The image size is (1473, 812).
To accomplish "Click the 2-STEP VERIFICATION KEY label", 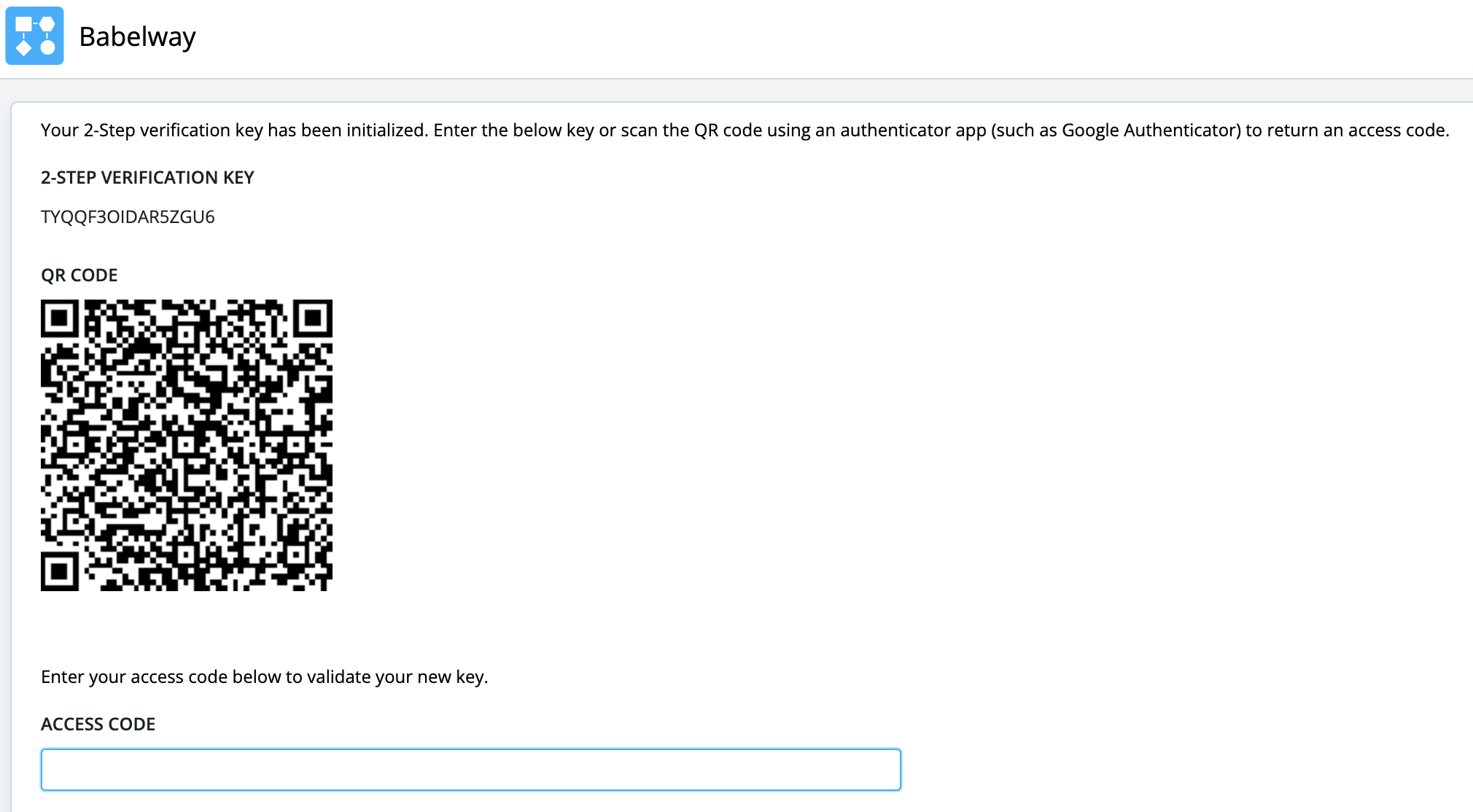I will click(147, 178).
